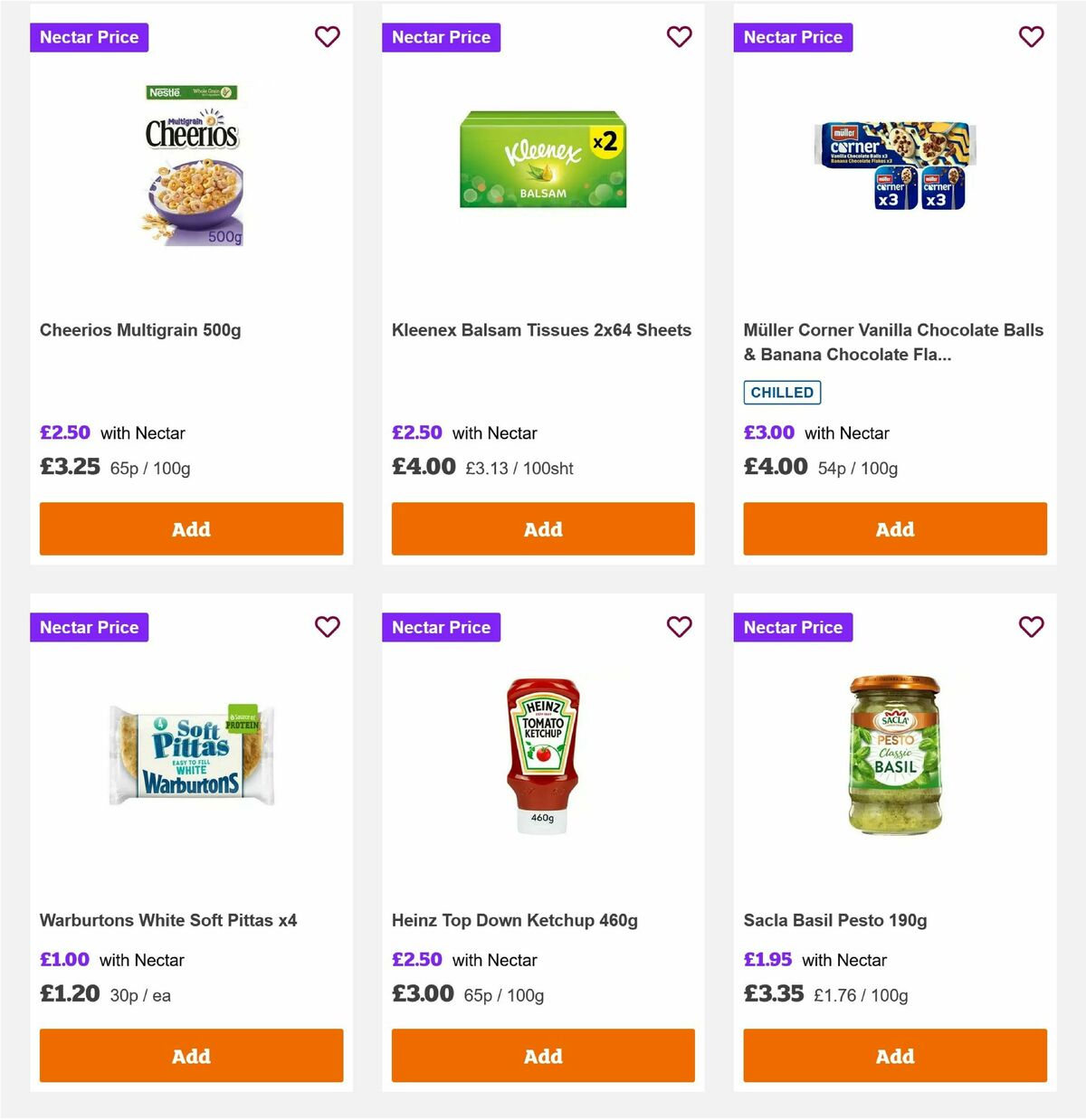Save Heinz Top Down Ketchup to favourites
Image resolution: width=1086 pixels, height=1120 pixels.
(679, 627)
